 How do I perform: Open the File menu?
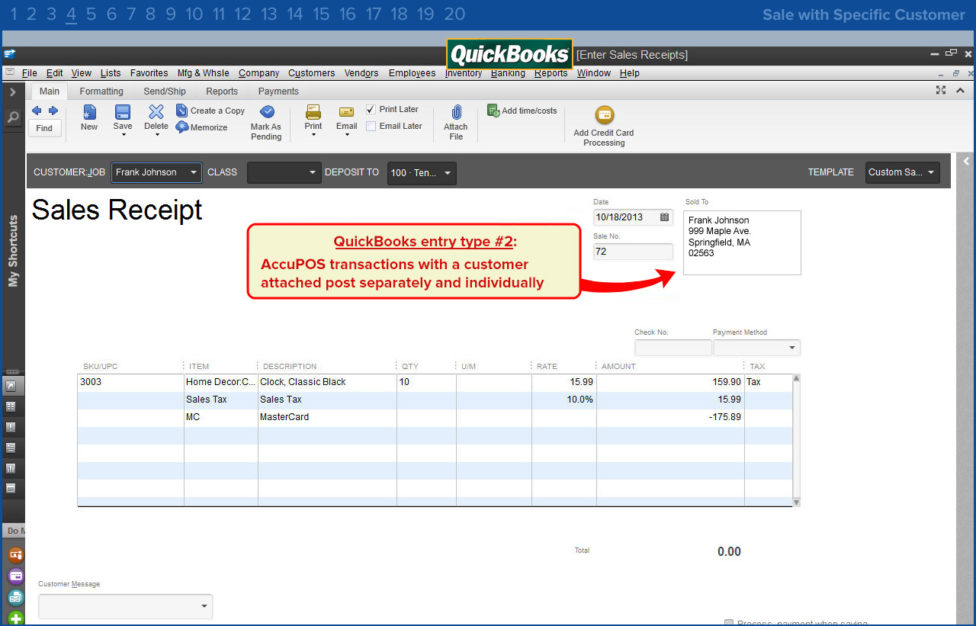click(29, 73)
